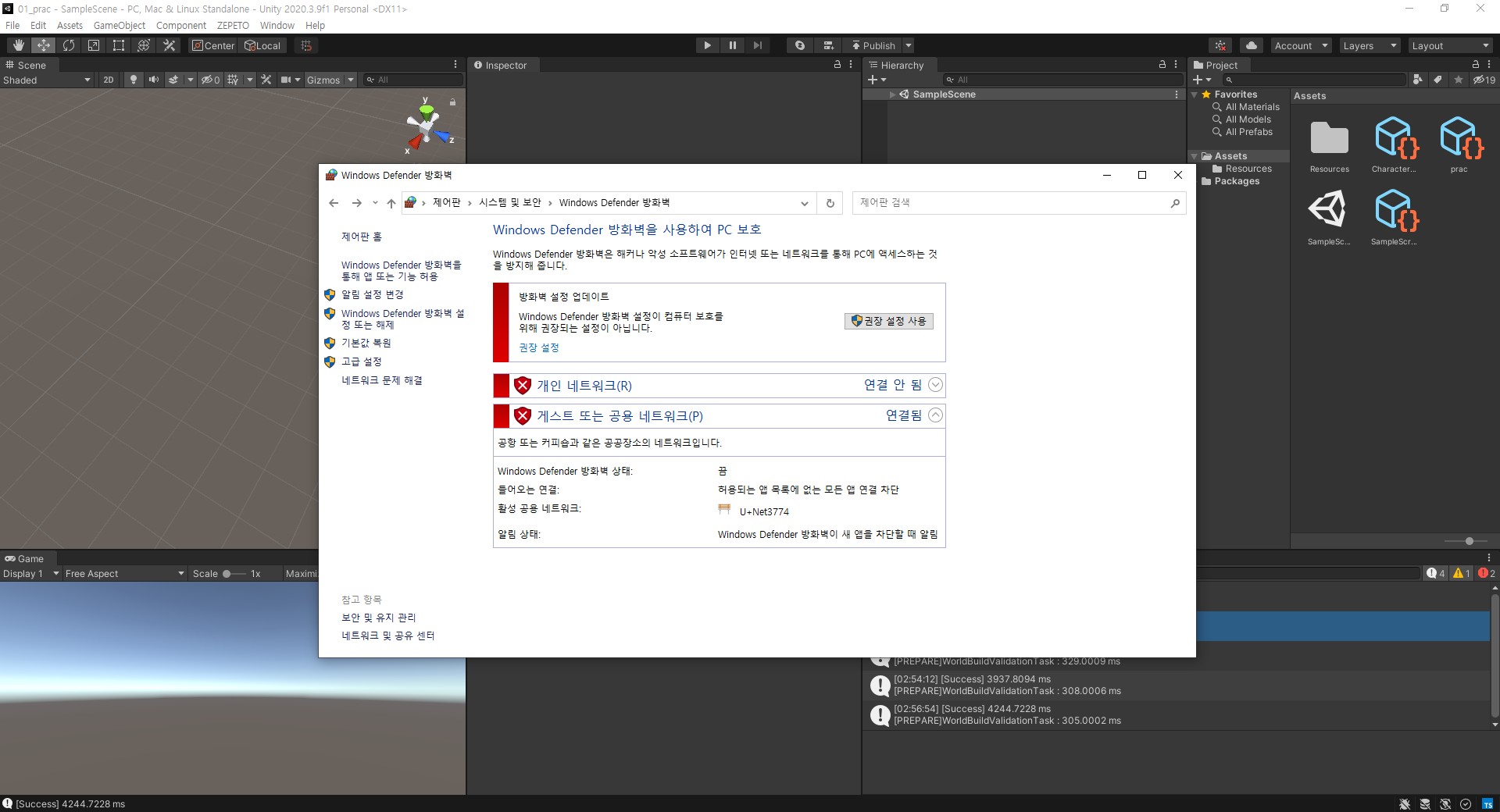Toggle grid snapping icon

pos(306,45)
